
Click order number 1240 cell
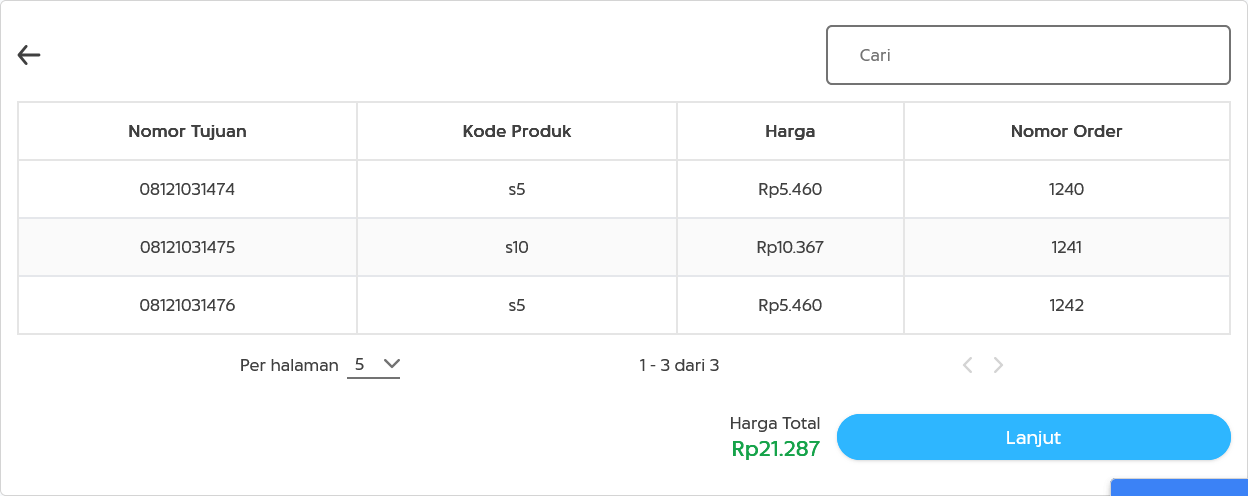pos(1067,189)
